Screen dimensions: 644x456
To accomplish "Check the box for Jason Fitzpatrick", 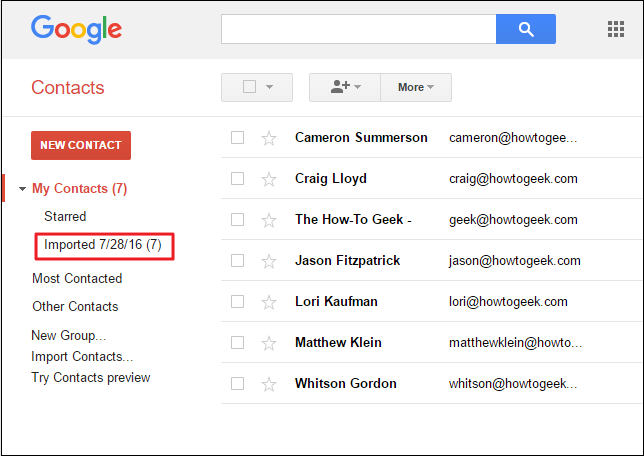I will tap(237, 260).
